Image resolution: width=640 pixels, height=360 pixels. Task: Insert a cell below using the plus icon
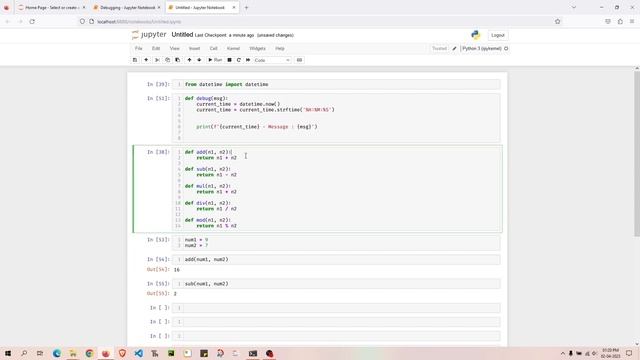tap(146, 60)
